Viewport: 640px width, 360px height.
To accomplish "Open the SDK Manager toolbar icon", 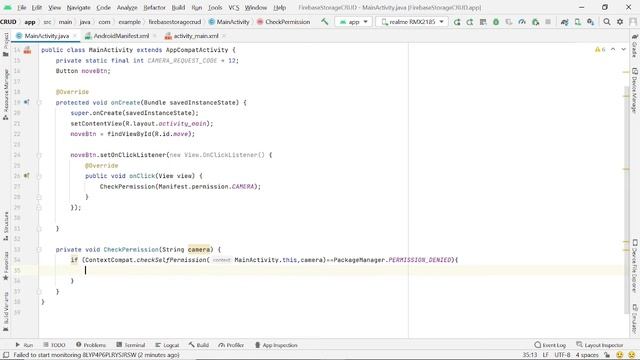I will (591, 22).
